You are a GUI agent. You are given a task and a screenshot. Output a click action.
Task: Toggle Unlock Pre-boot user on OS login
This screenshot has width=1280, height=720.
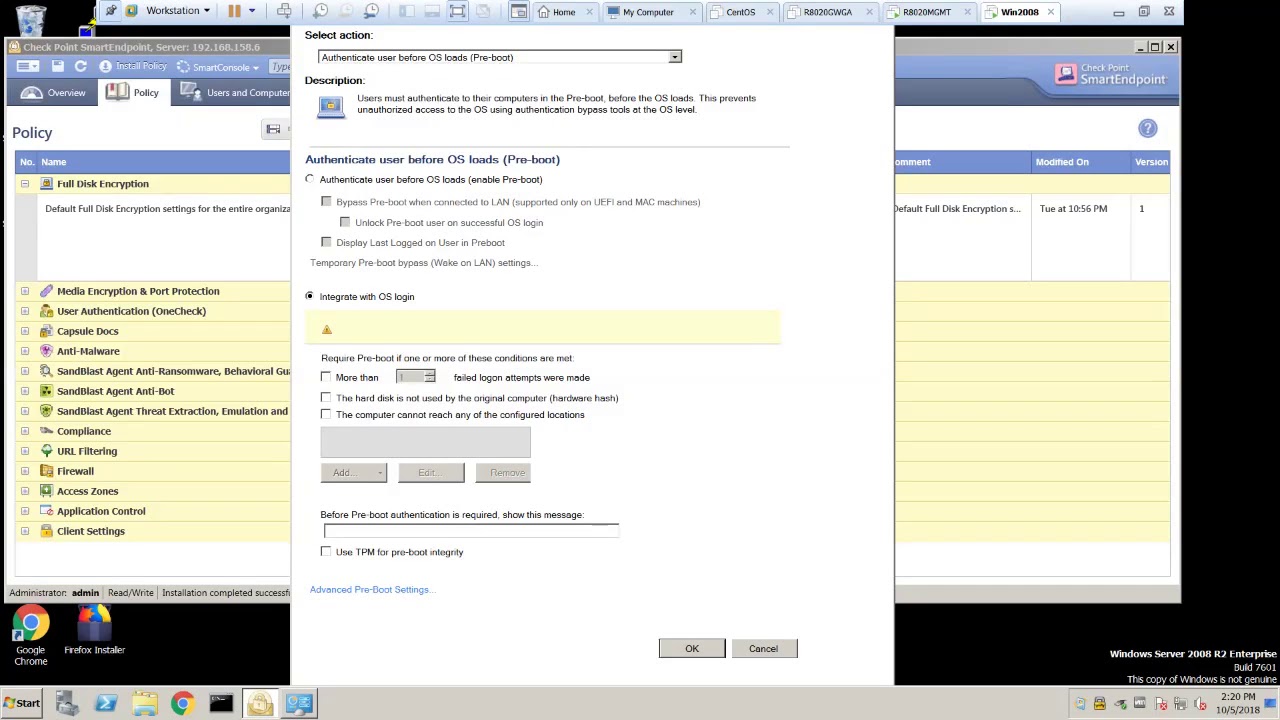[x=345, y=222]
